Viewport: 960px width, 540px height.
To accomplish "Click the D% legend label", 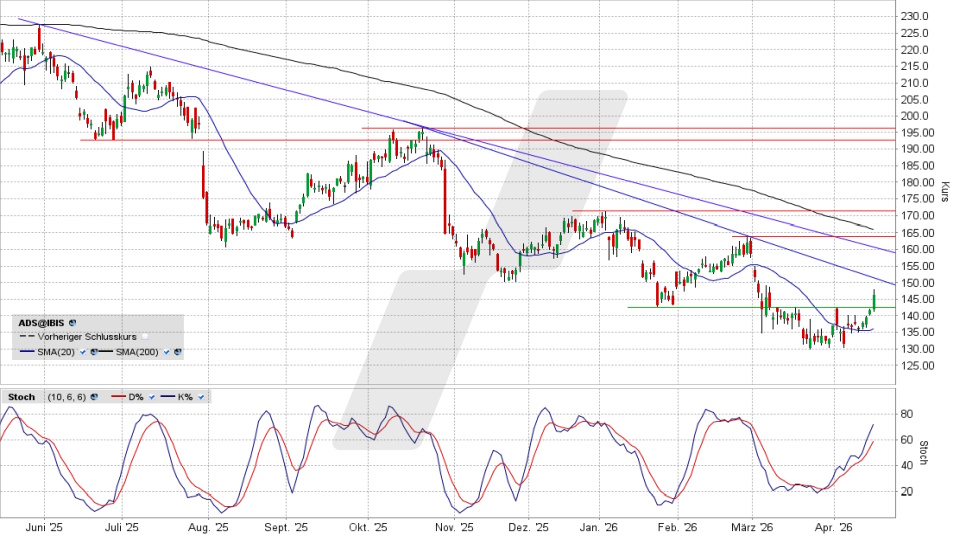I will tap(136, 397).
